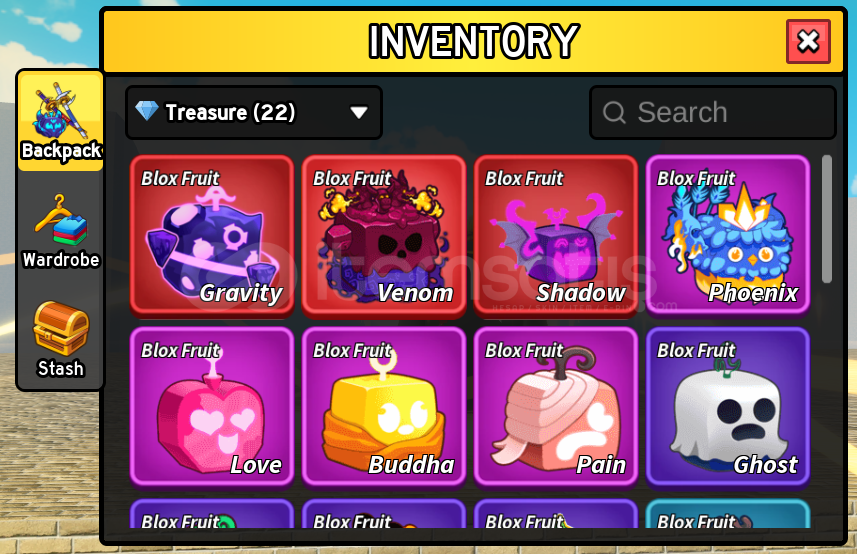
Task: Select the Gravity Blox Fruit item
Action: (x=212, y=235)
